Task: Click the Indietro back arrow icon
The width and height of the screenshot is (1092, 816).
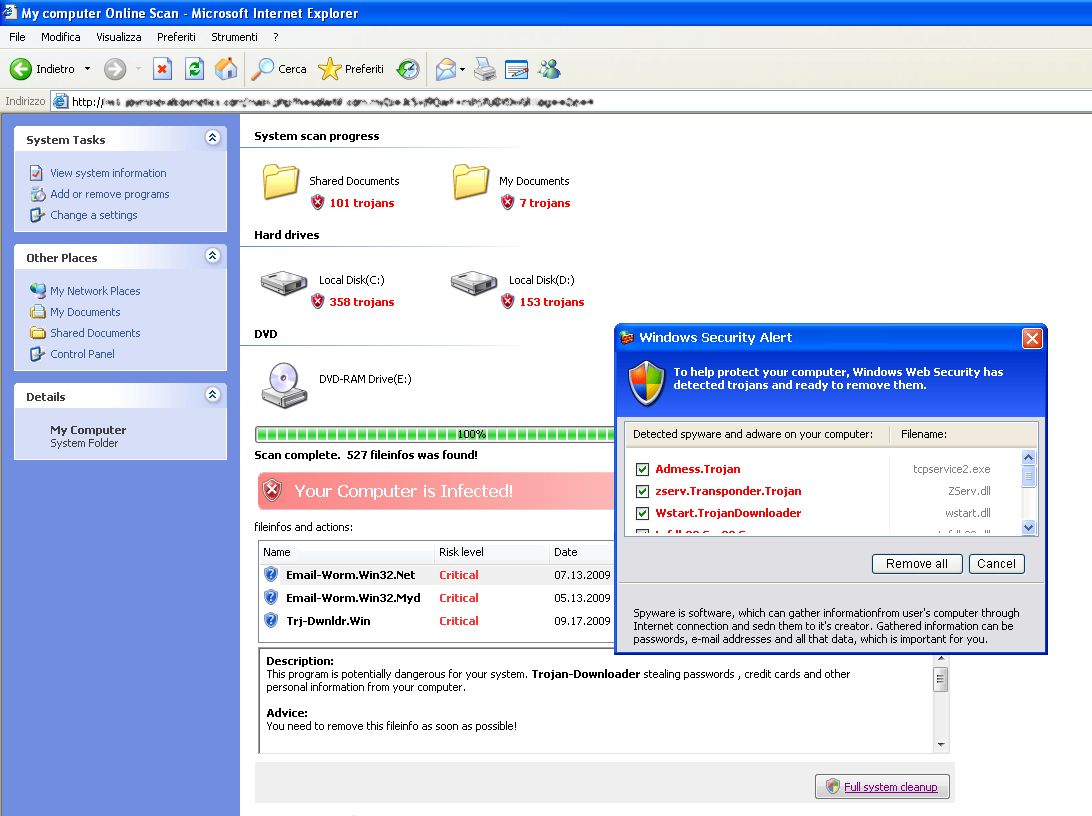Action: click(21, 69)
